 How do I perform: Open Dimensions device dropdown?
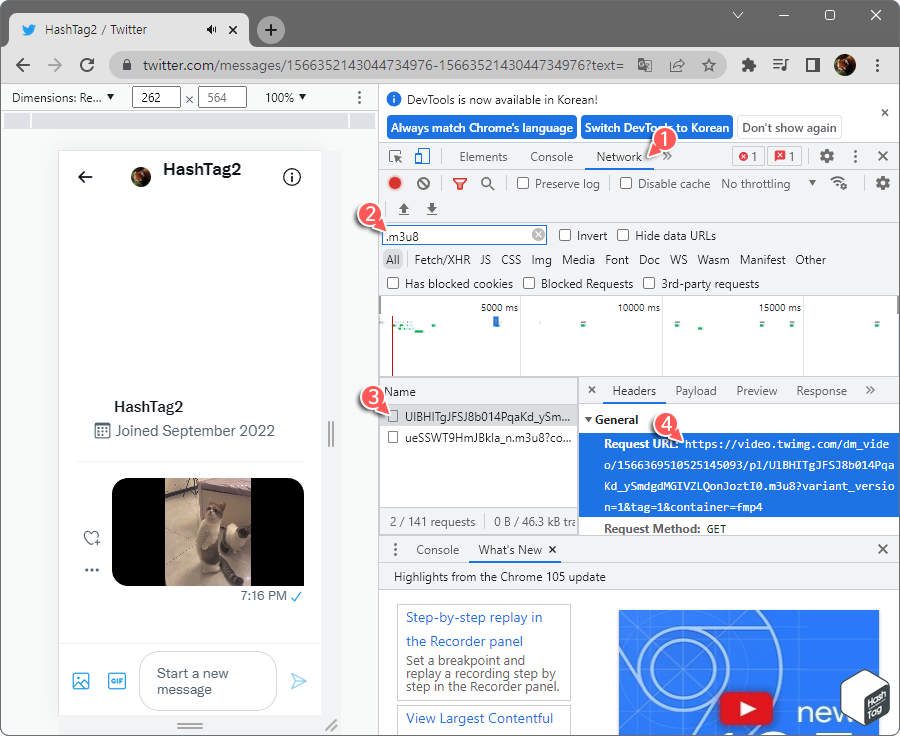(x=63, y=98)
